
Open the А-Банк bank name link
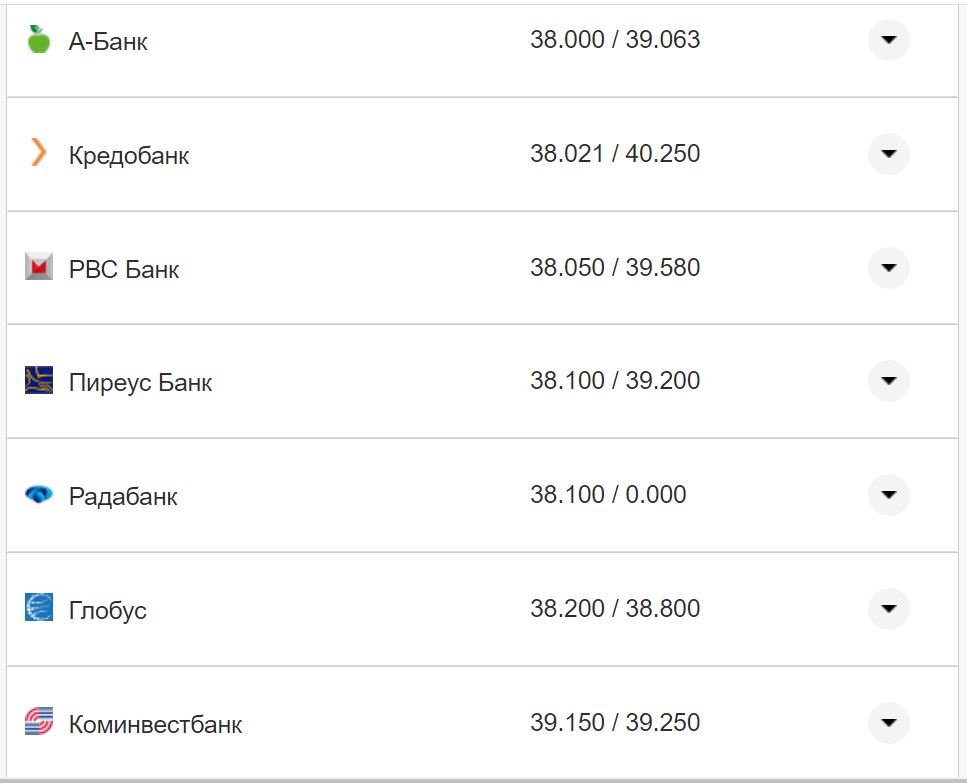point(108,42)
